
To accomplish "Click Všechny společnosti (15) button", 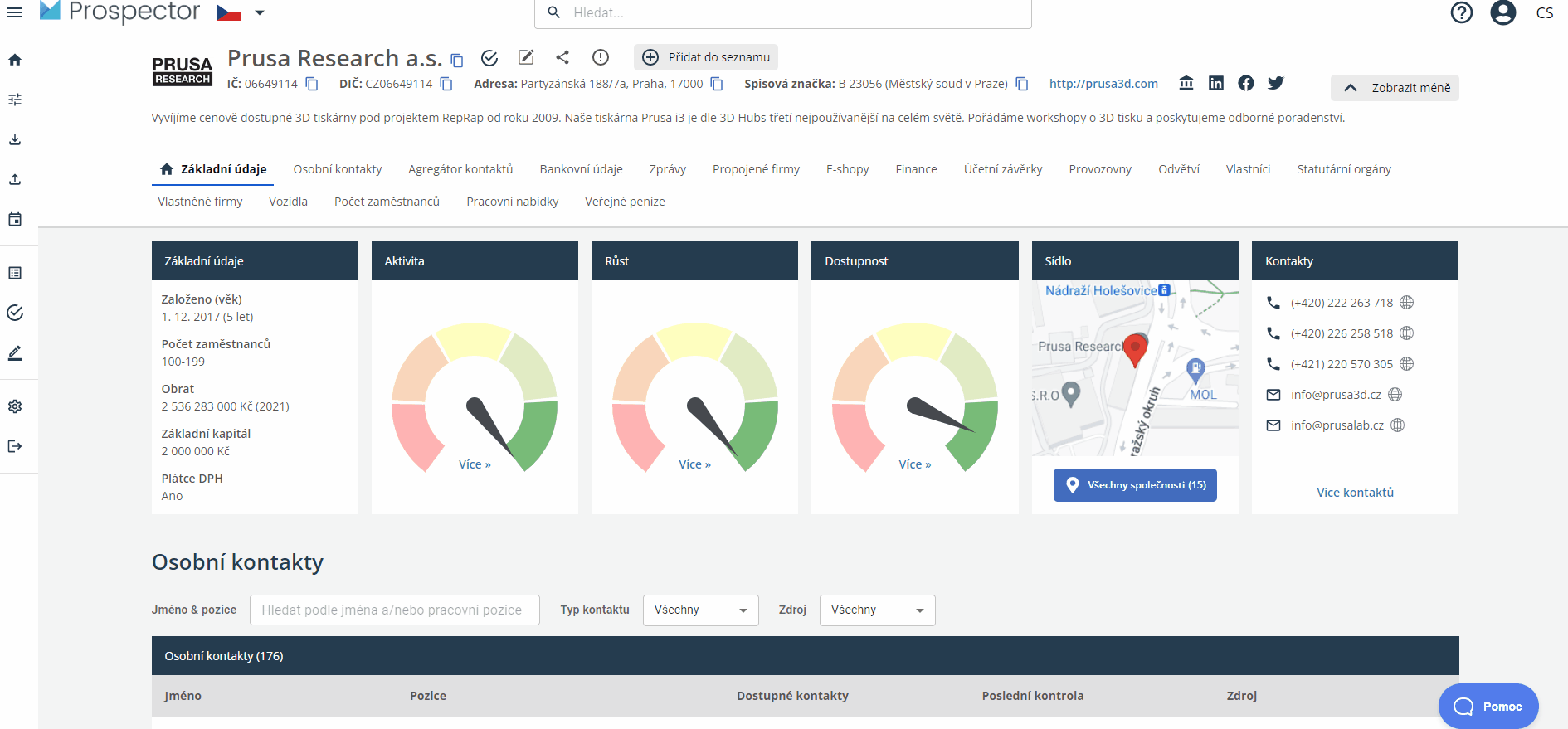I will click(1135, 485).
